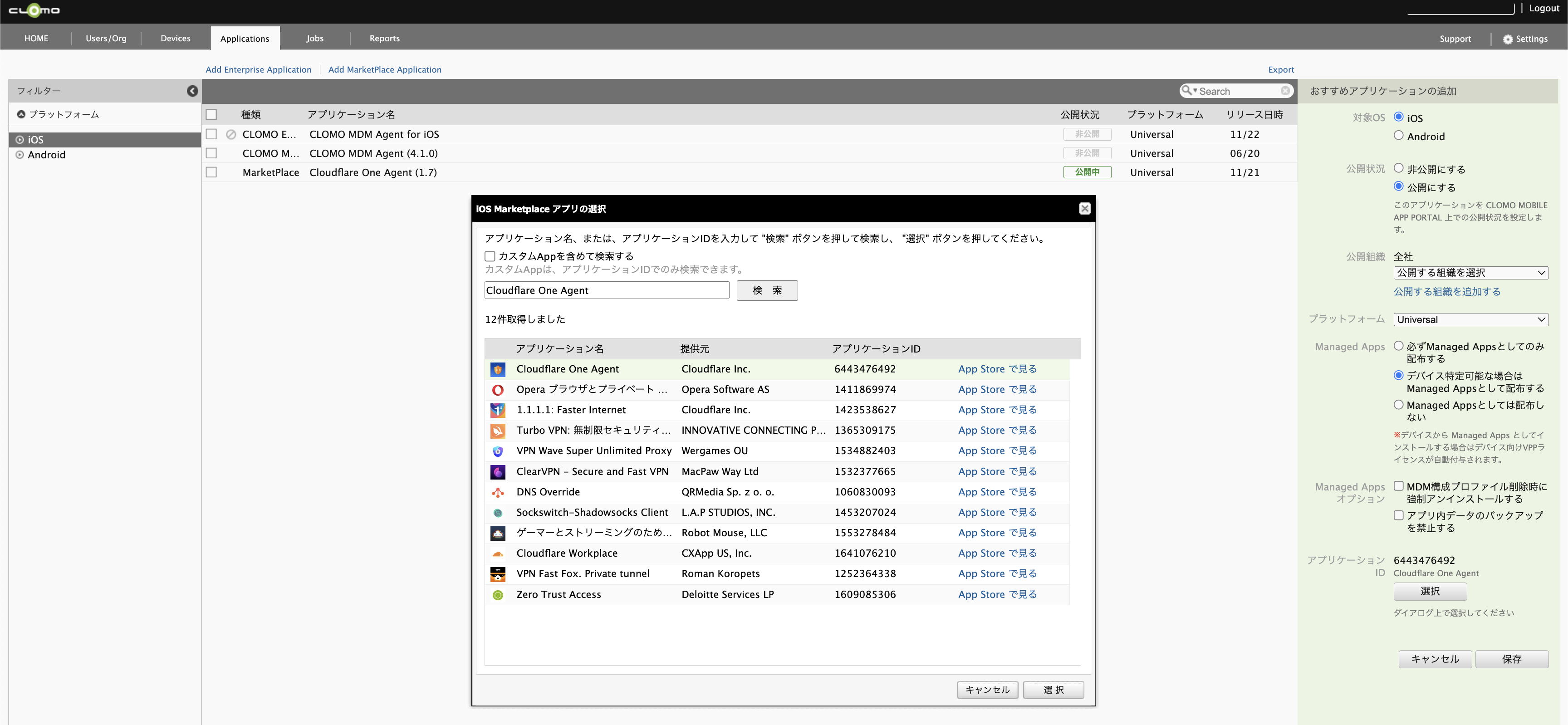Screen dimensions: 1568x725
Task: Select the Android target OS radio button
Action: [x=1399, y=135]
